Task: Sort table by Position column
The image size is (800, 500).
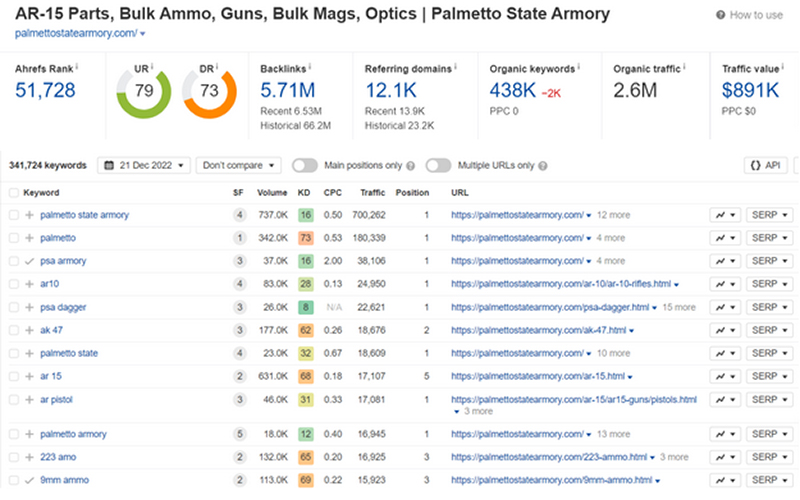Action: [x=412, y=193]
